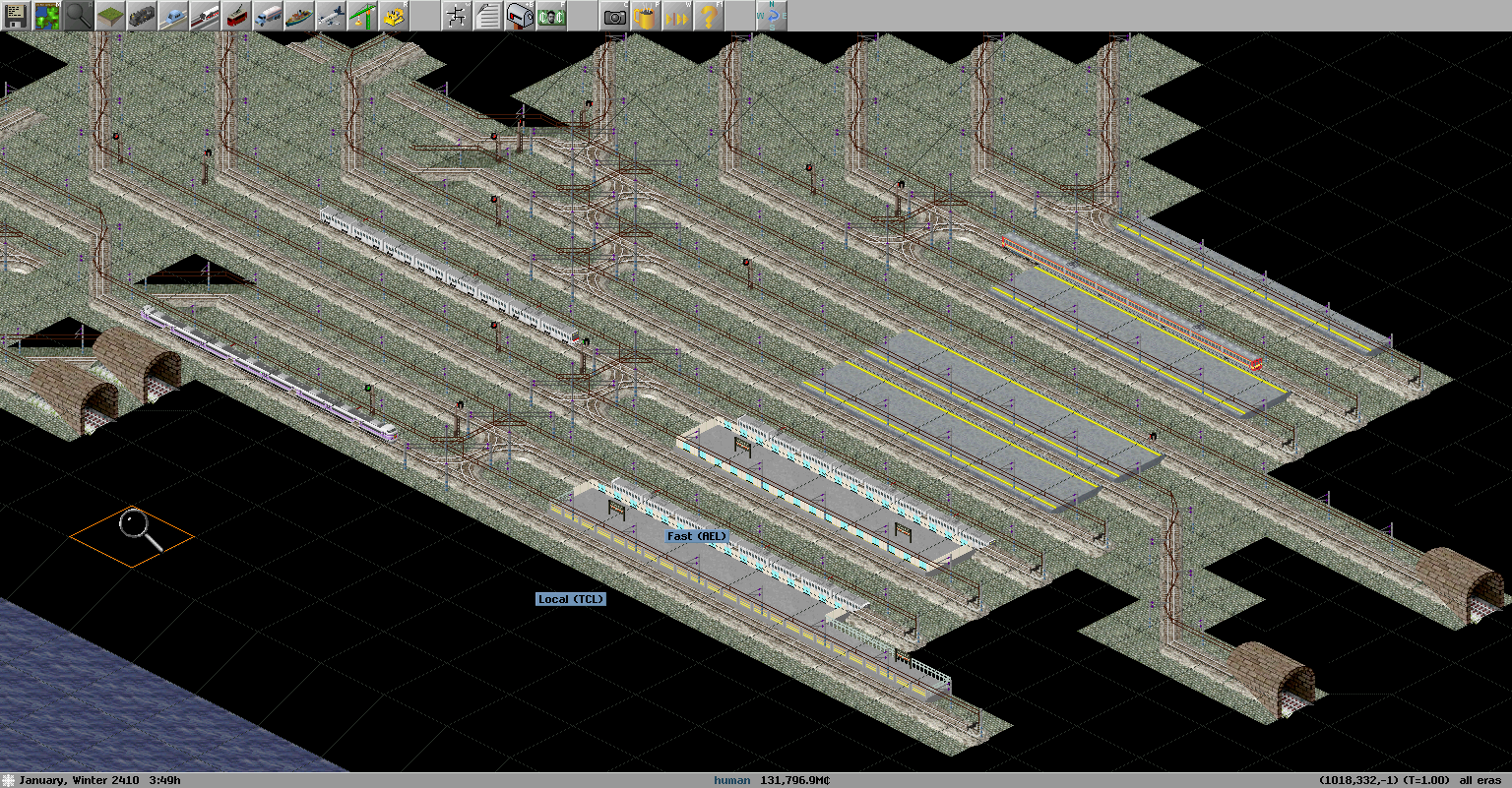Viewport: 1512px width, 788px height.
Task: Open the crane special construction tools
Action: coord(362,16)
